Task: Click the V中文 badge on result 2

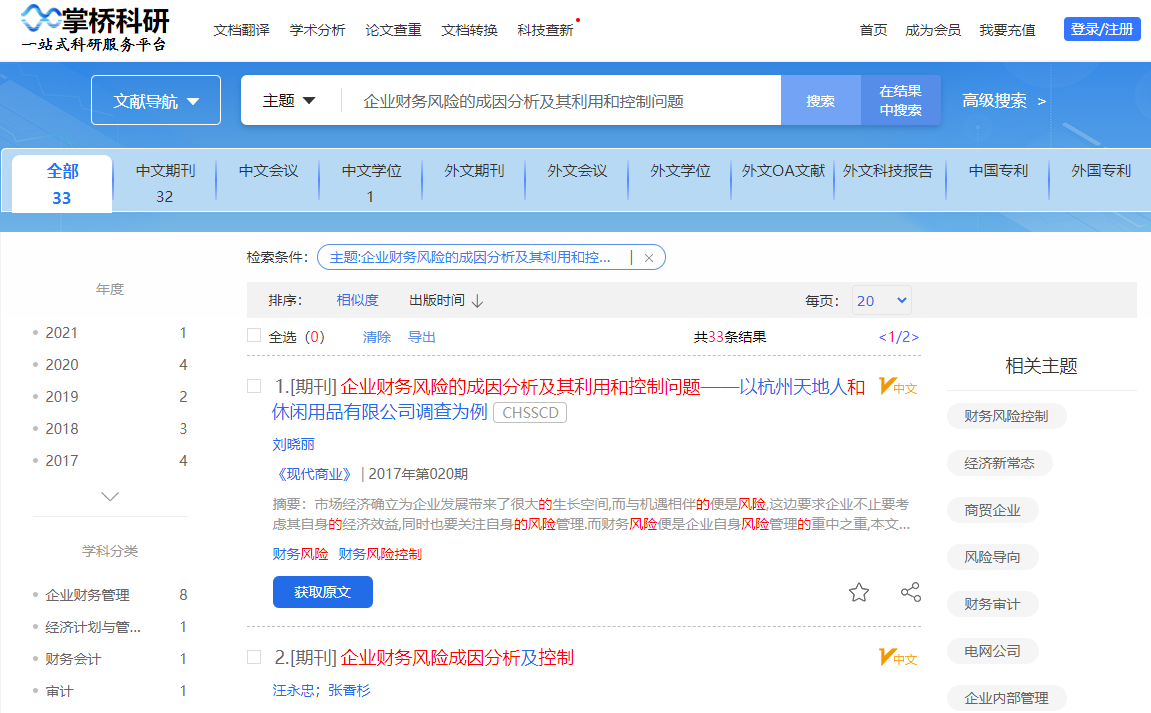Action: pos(898,657)
